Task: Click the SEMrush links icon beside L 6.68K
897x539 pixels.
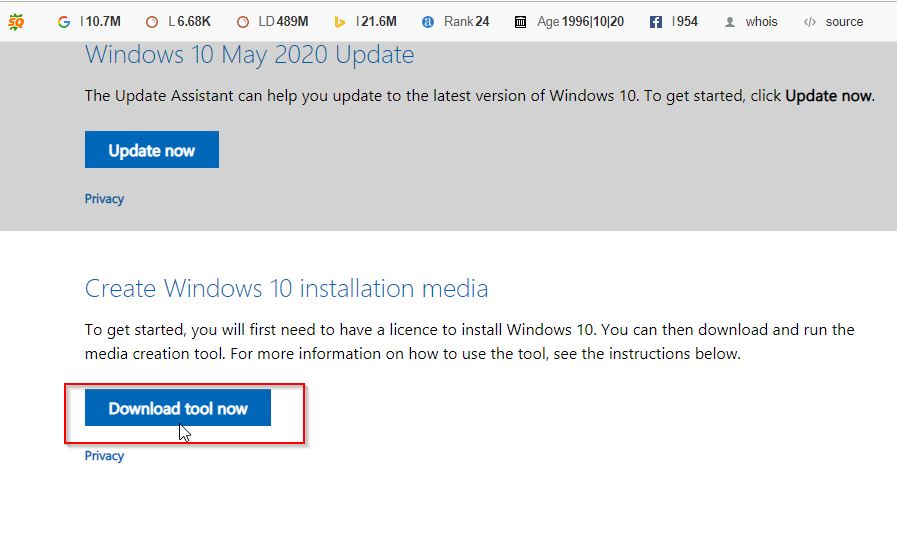Action: click(x=152, y=22)
